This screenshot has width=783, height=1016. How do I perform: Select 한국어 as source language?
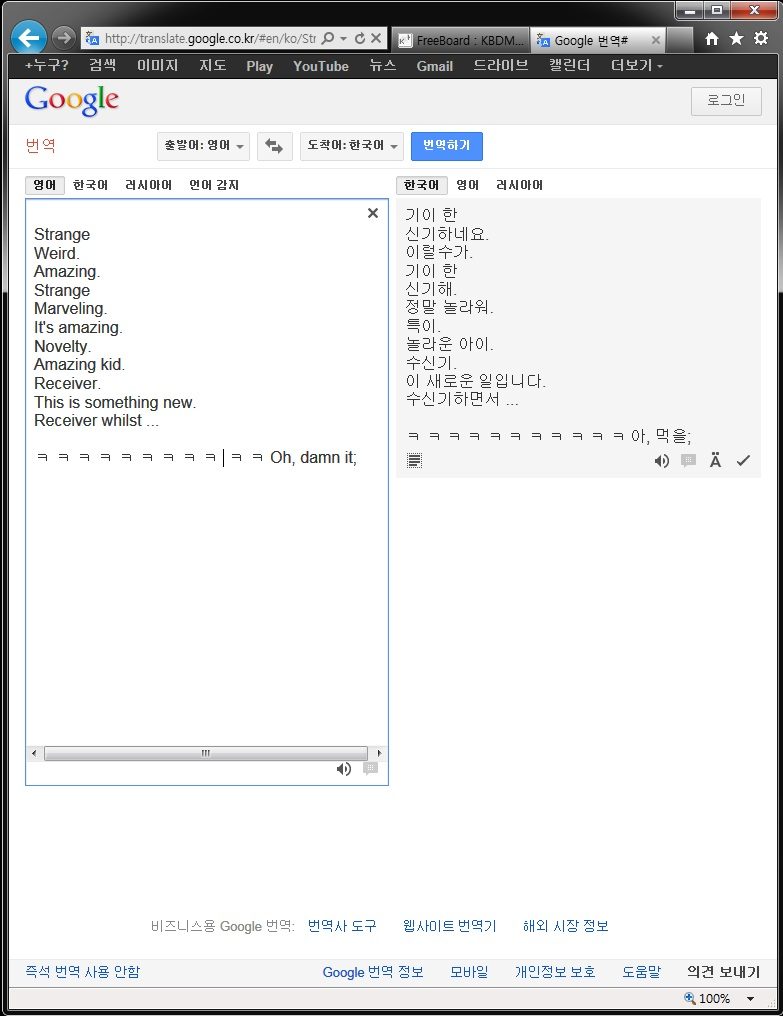(x=90, y=185)
